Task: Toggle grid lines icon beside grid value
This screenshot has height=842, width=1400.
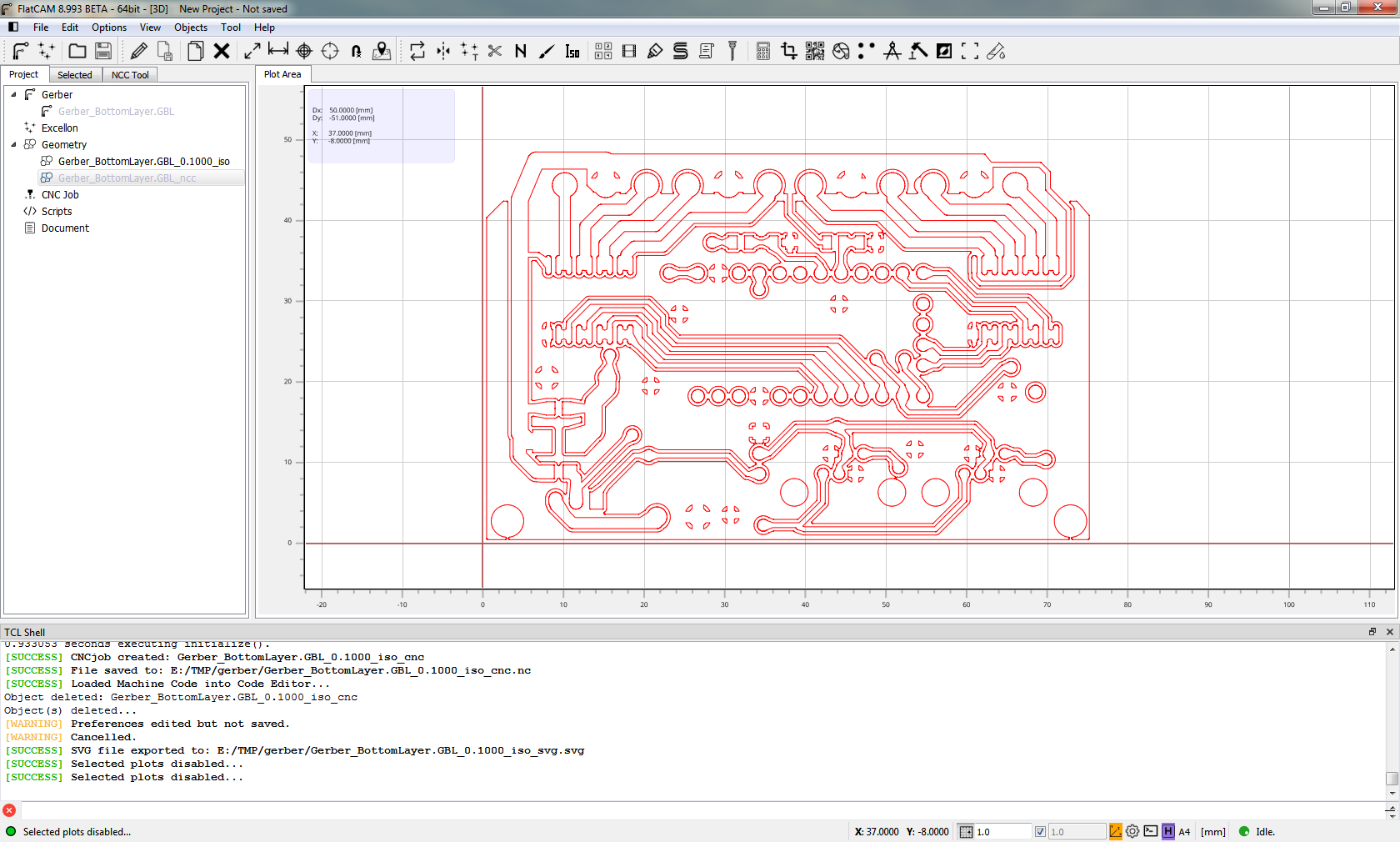Action: point(966,831)
